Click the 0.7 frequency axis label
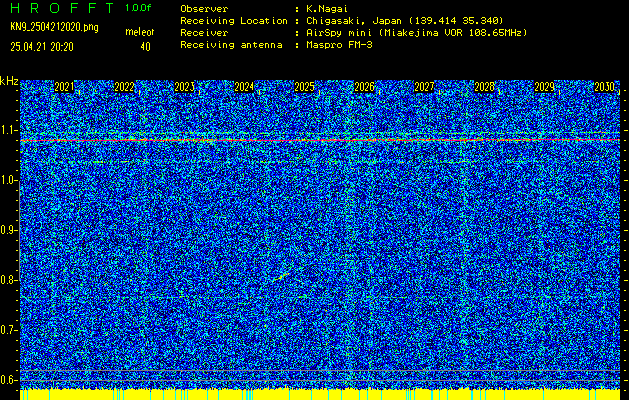Screen dimensions: 629x400 (8, 330)
